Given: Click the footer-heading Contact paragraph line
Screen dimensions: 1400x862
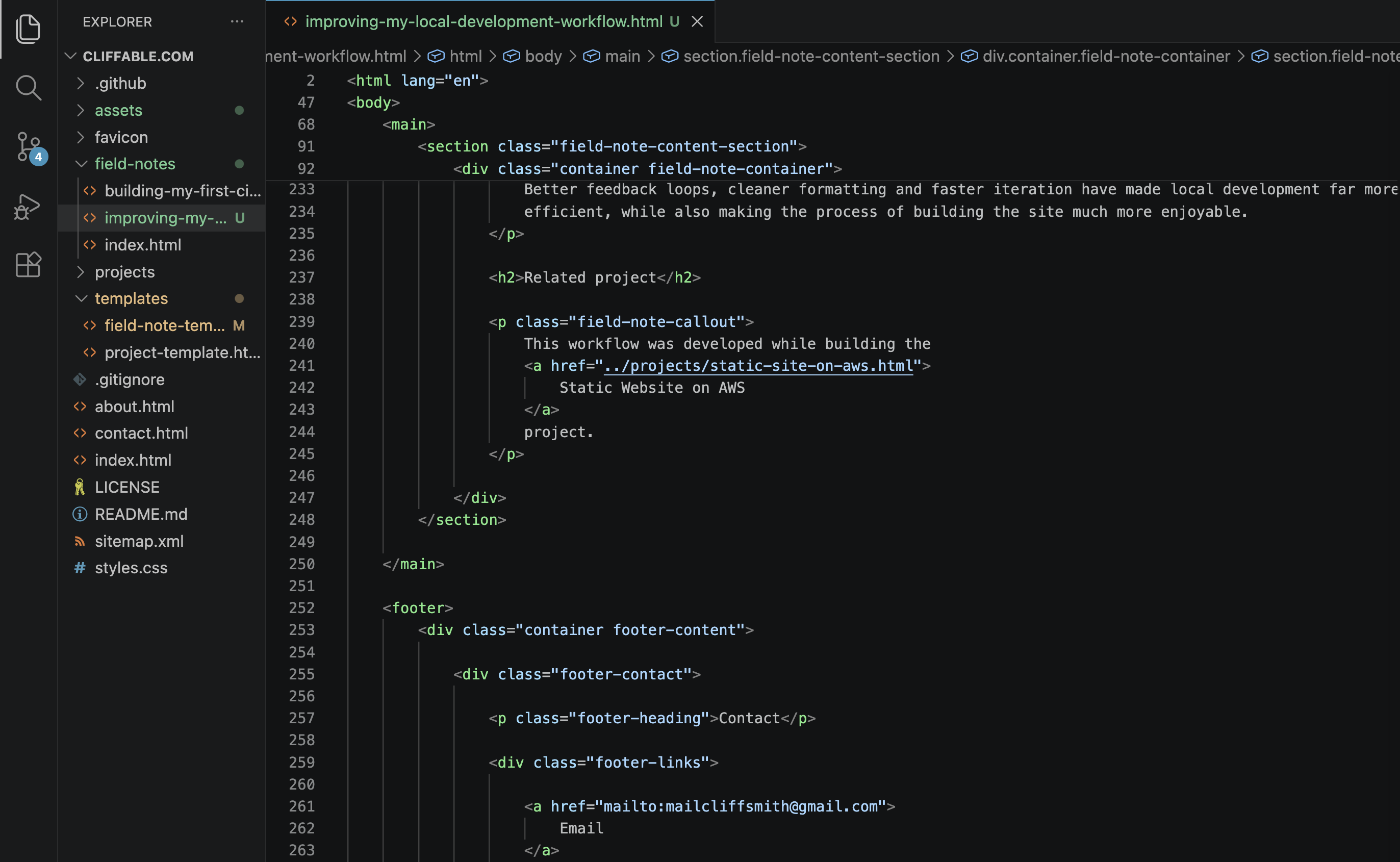Looking at the screenshot, I should tap(652, 718).
